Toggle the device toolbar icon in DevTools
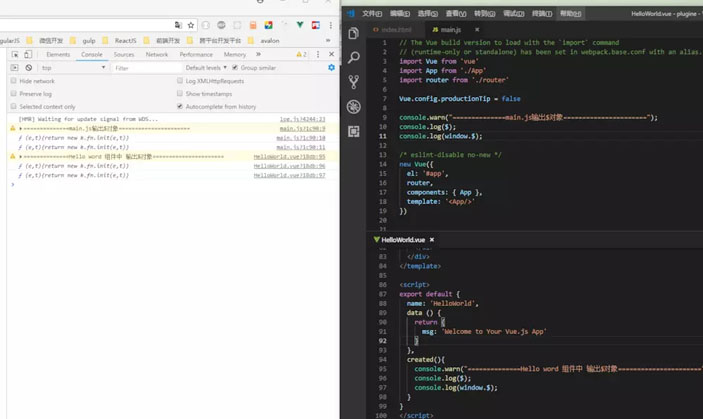Screen dimensions: 703x419 [28, 54]
